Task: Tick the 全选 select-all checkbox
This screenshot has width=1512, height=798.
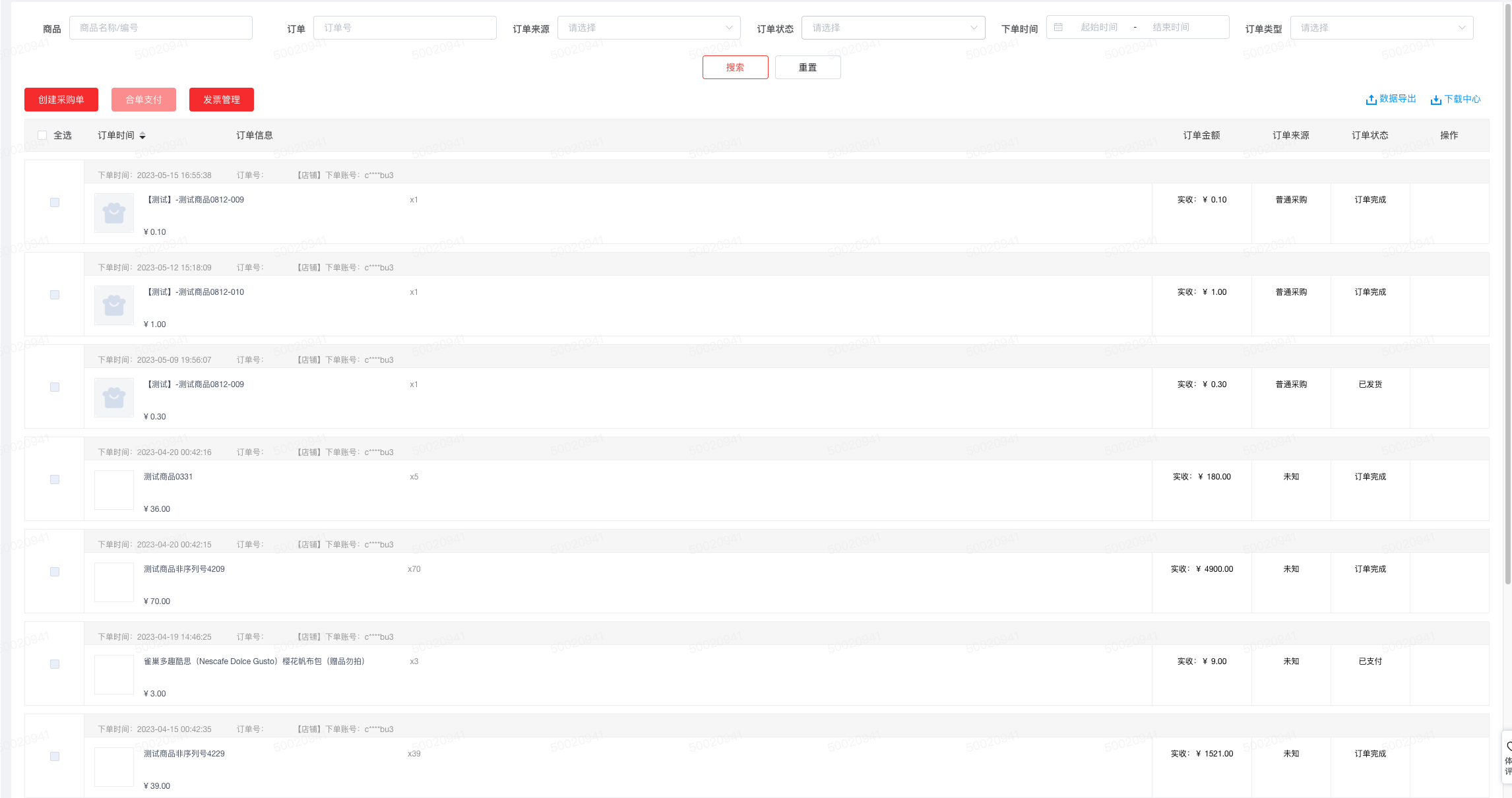Action: tap(42, 135)
